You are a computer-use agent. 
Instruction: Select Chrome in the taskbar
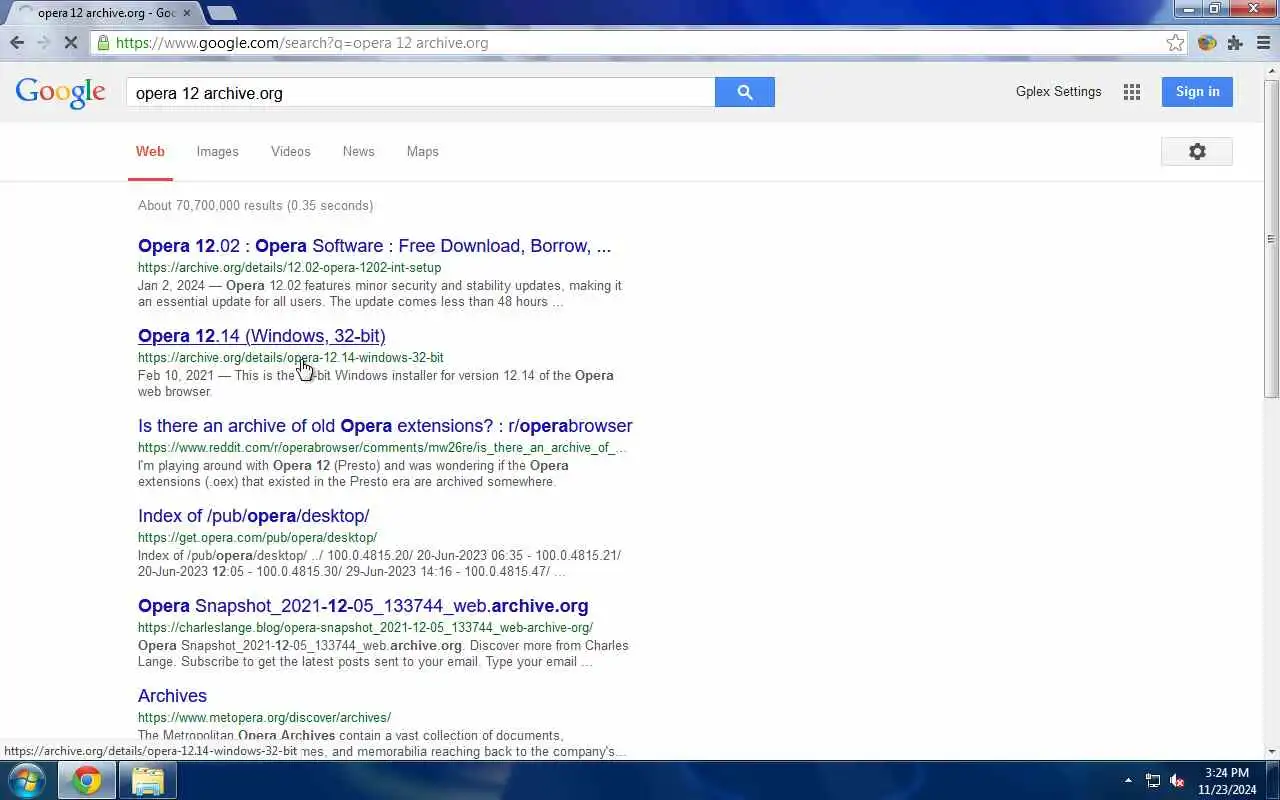coord(87,780)
